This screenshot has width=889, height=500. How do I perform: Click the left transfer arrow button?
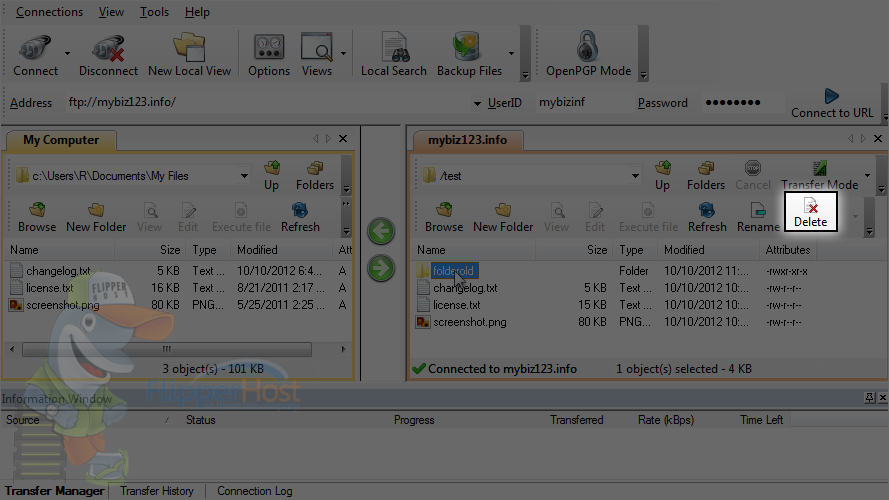point(381,231)
